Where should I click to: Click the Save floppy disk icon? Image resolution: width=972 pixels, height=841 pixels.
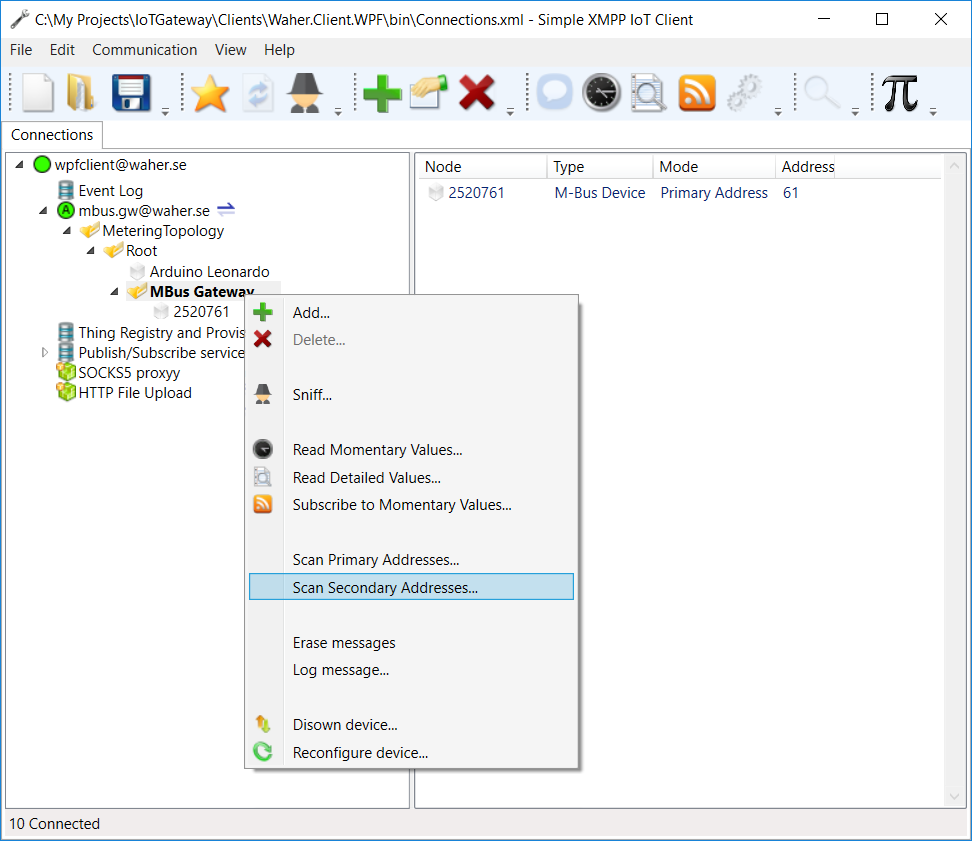coord(131,93)
